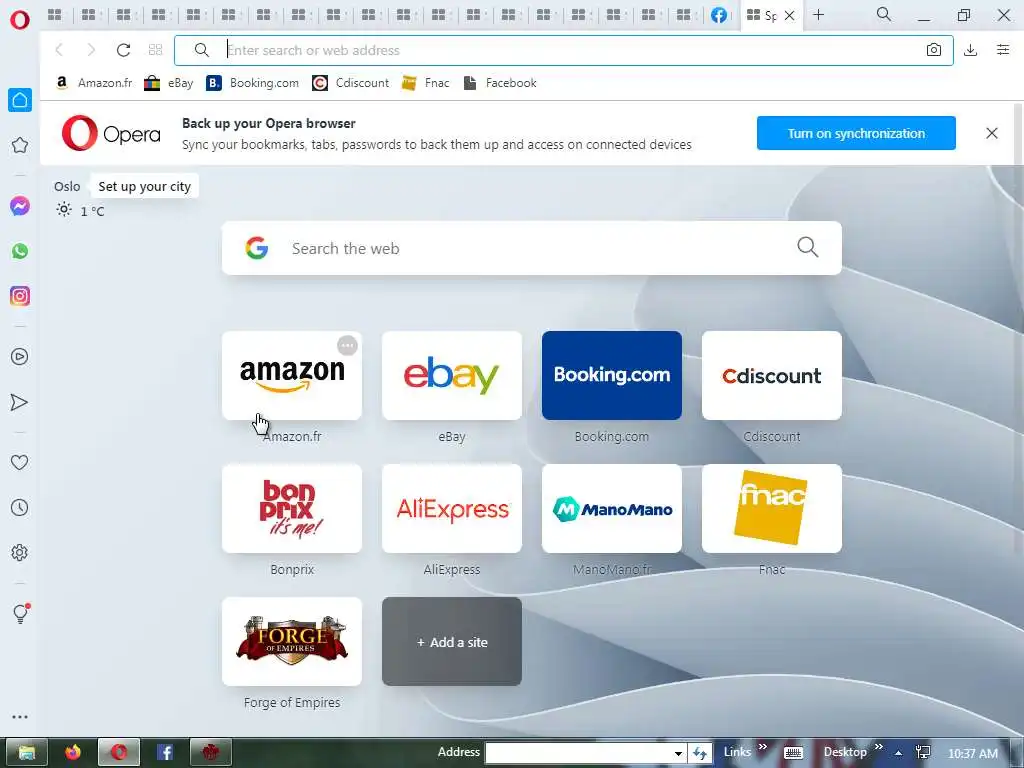
Task: Dismiss the Opera backup banner
Action: (x=991, y=133)
